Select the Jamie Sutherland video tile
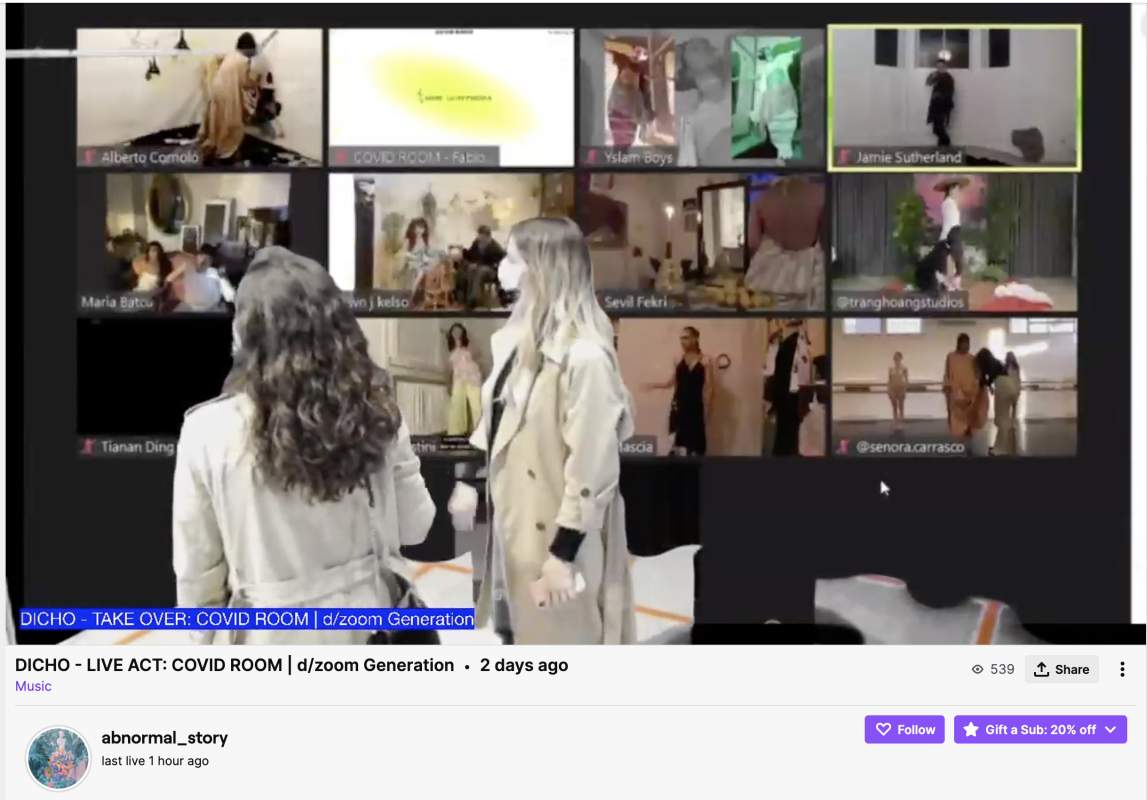The image size is (1147, 800). pos(954,97)
